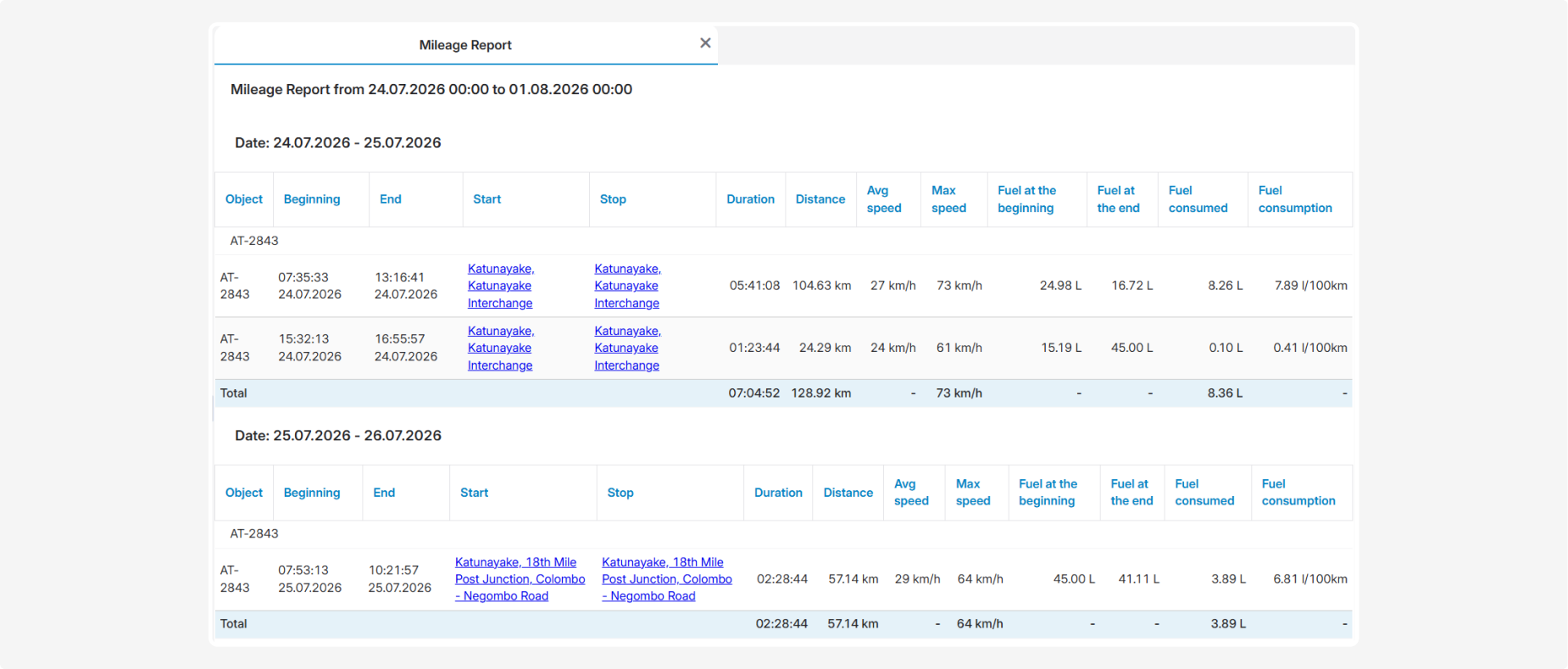Click the first table's Duration column header
1568x669 pixels.
click(x=750, y=199)
